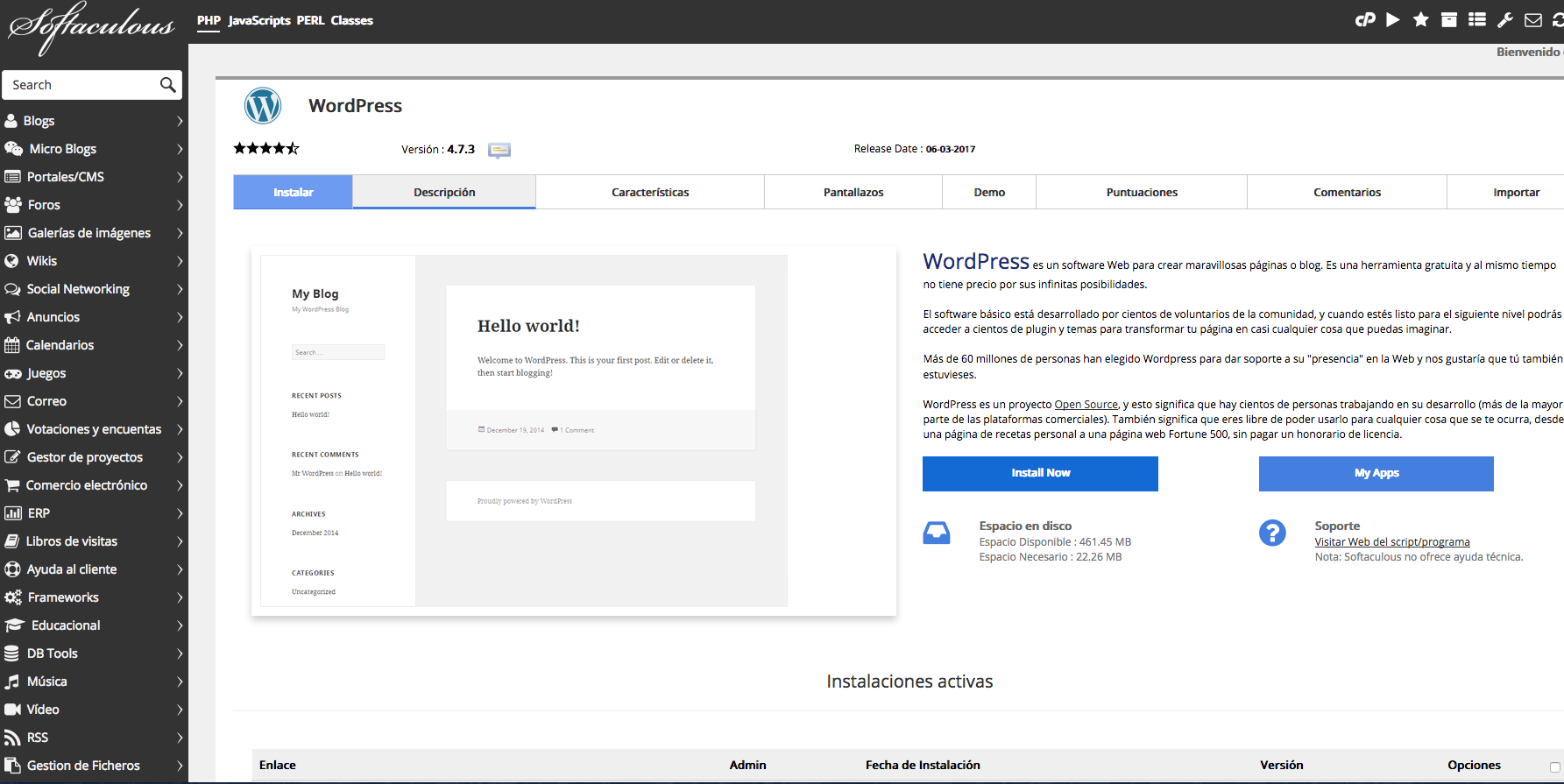Open the installations box icon
Viewport: 1564px width, 784px height.
click(1449, 19)
